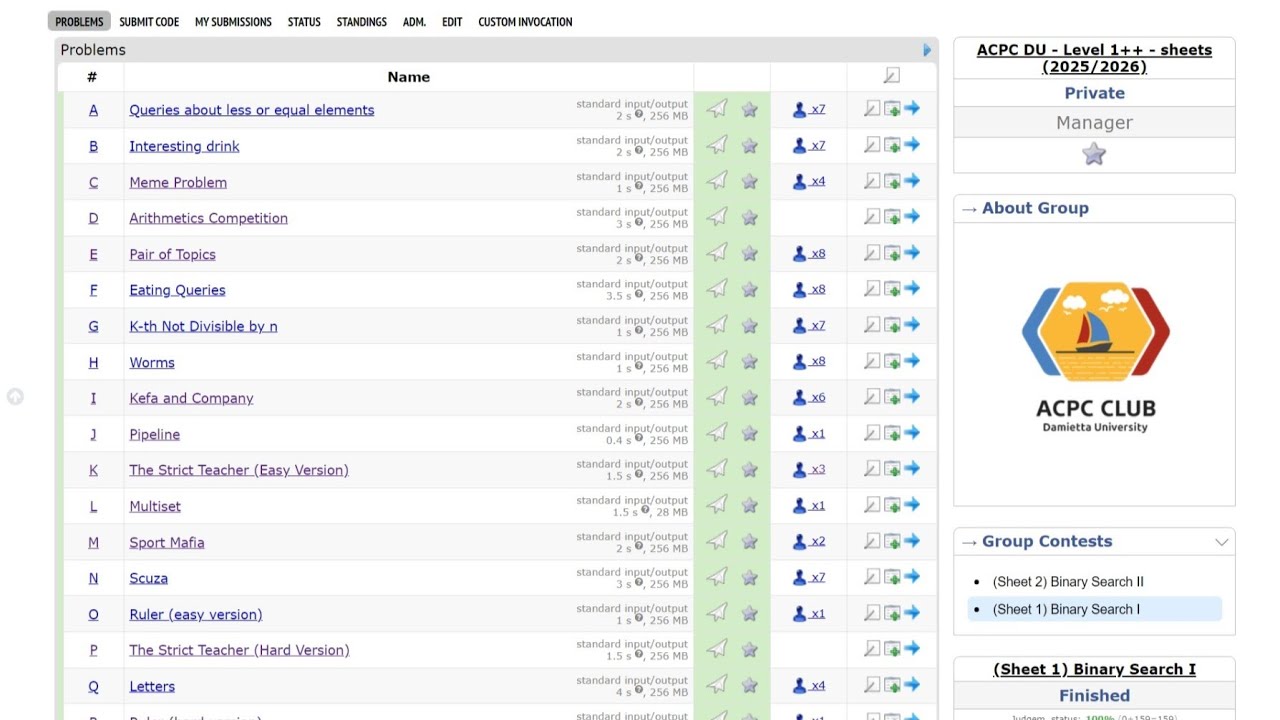This screenshot has width=1280, height=720.
Task: Open the Adm. tab
Action: 414,22
